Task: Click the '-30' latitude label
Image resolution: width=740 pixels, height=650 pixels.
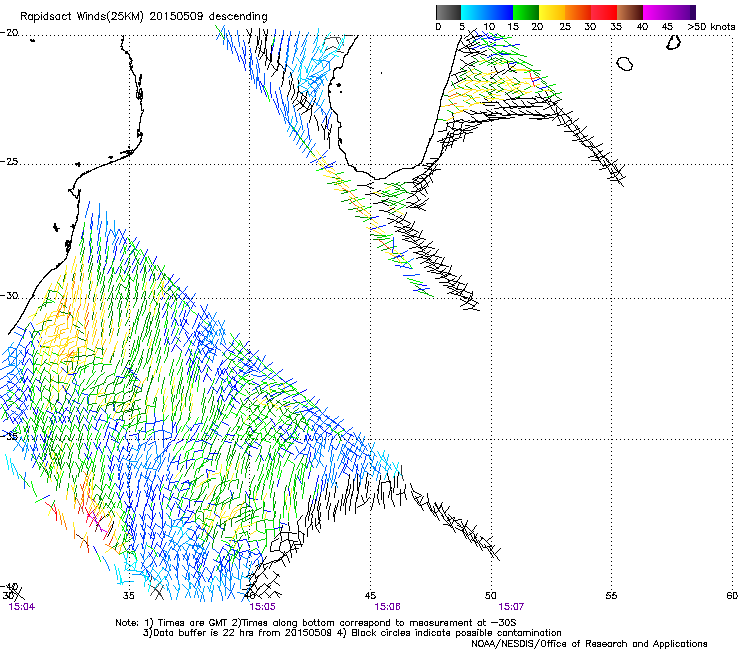Action: 9,296
